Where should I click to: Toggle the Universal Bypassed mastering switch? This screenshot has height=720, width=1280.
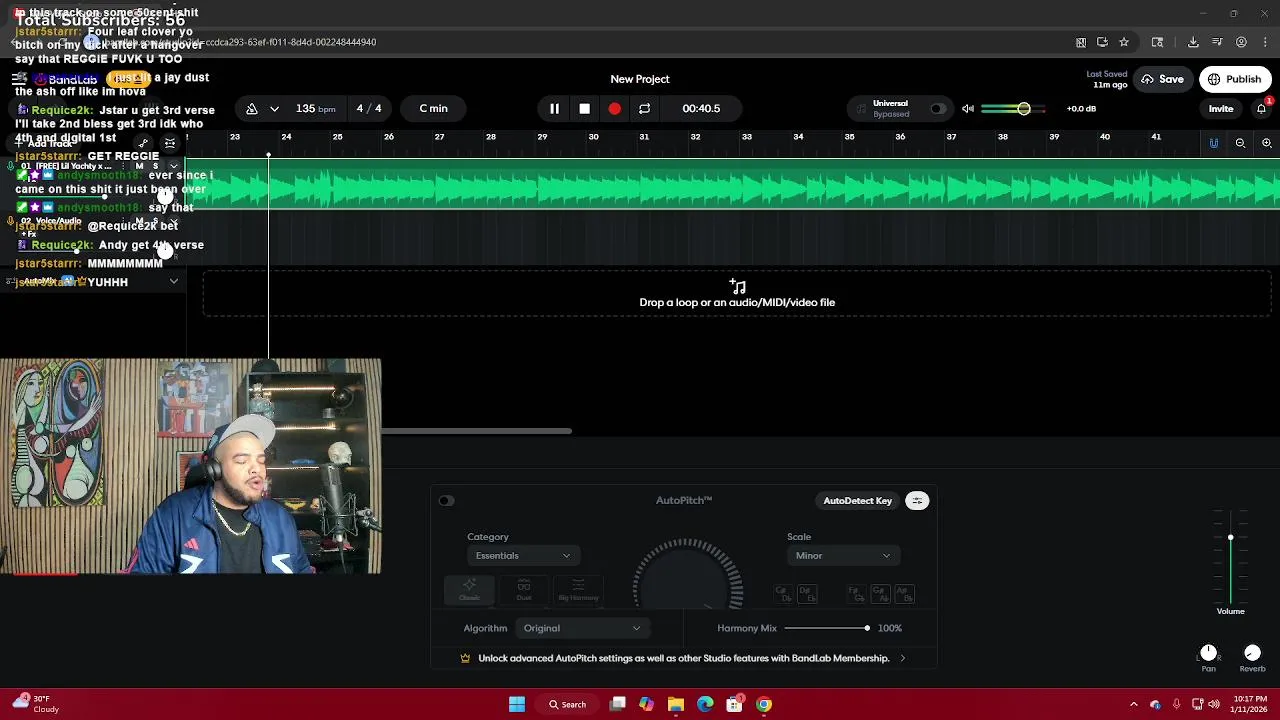(937, 109)
